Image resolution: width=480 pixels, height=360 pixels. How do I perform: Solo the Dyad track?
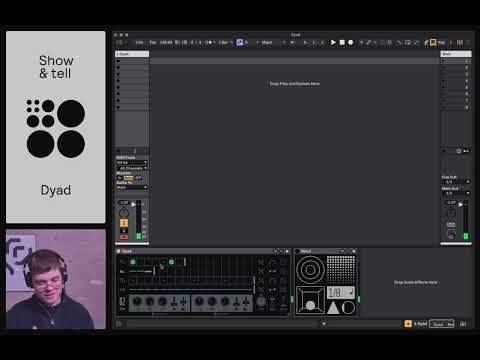click(x=124, y=231)
